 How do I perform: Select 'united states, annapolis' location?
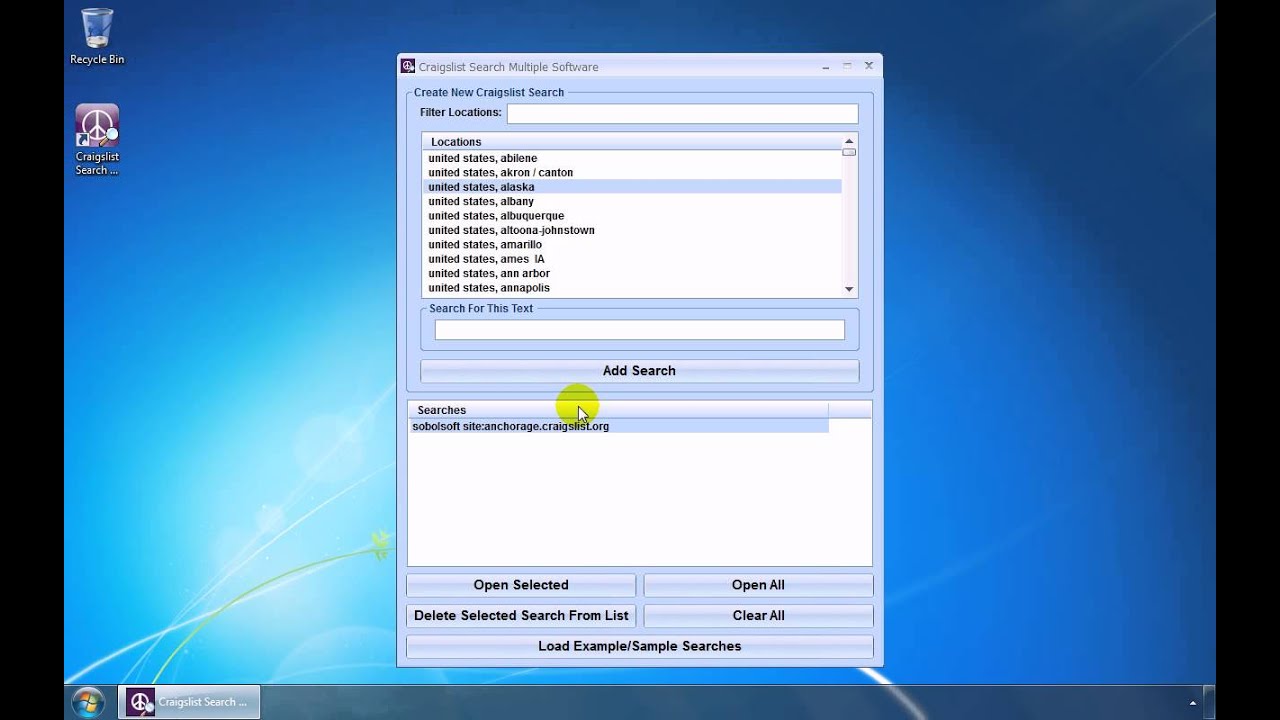click(632, 288)
